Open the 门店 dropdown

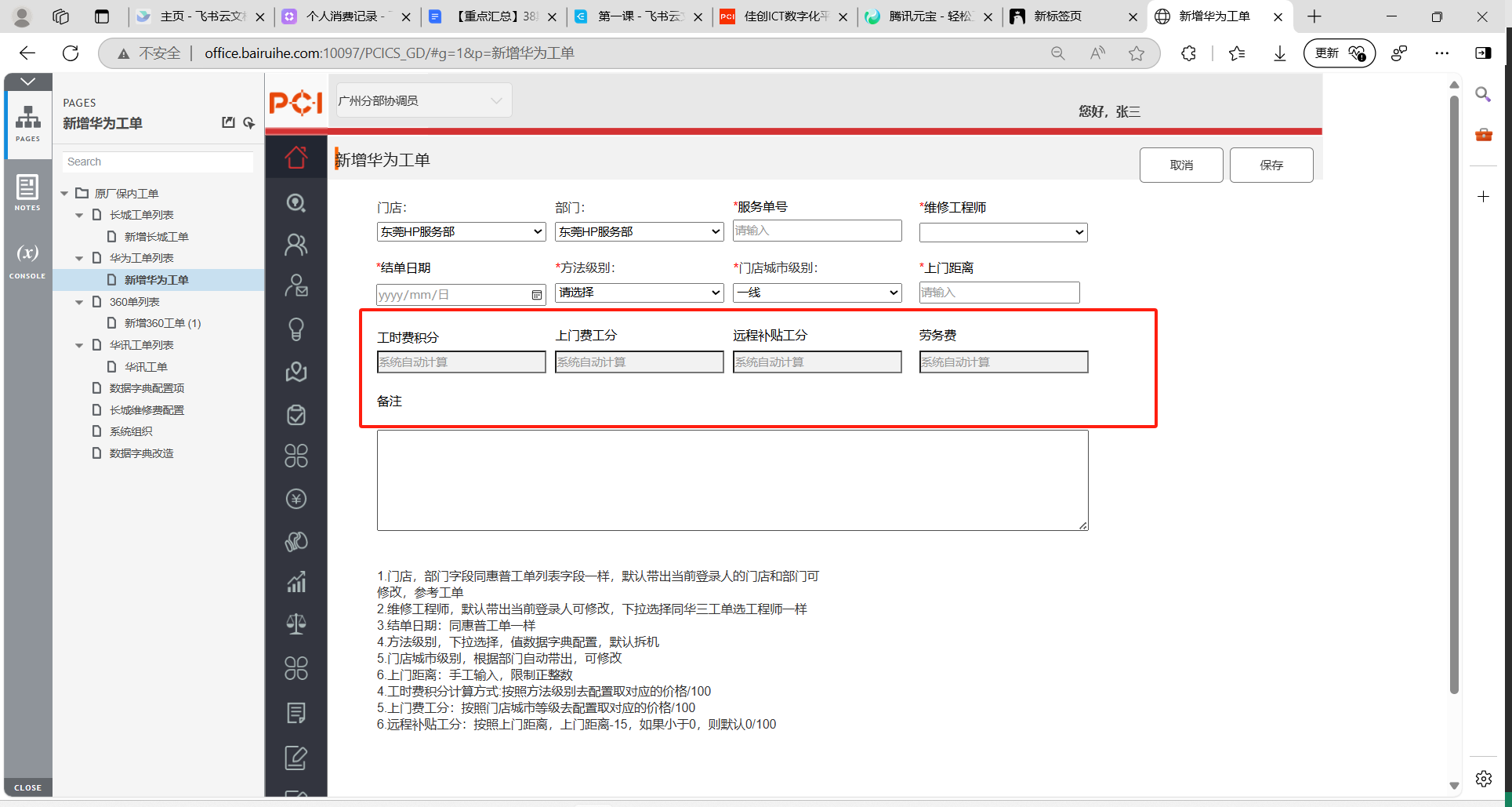461,231
